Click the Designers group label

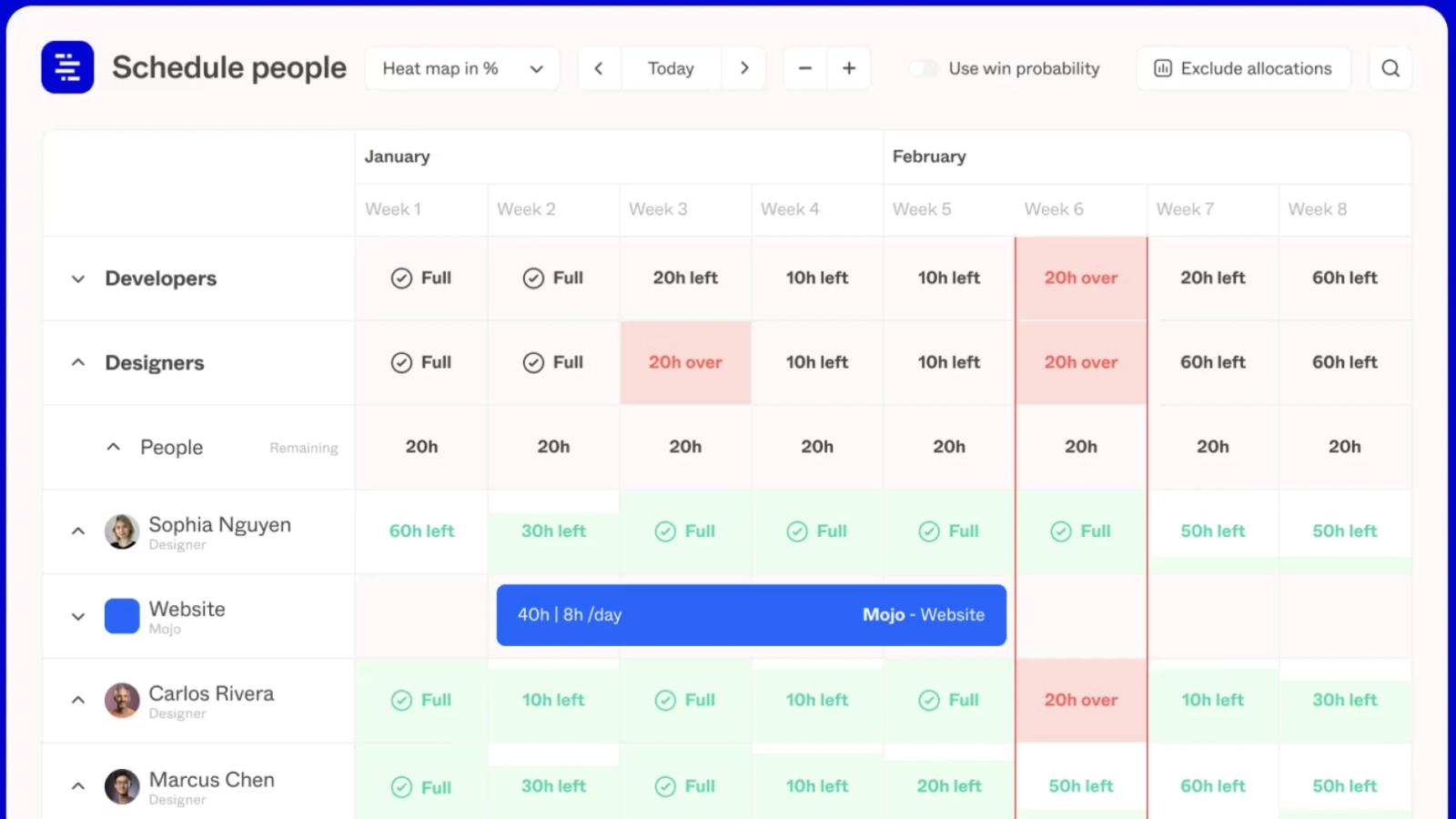(155, 363)
